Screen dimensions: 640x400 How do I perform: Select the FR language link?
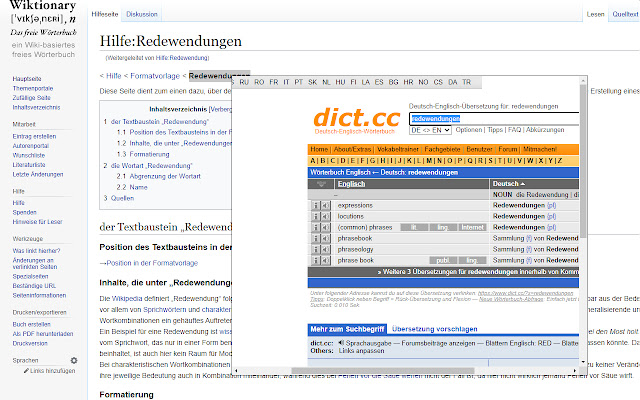(x=273, y=82)
